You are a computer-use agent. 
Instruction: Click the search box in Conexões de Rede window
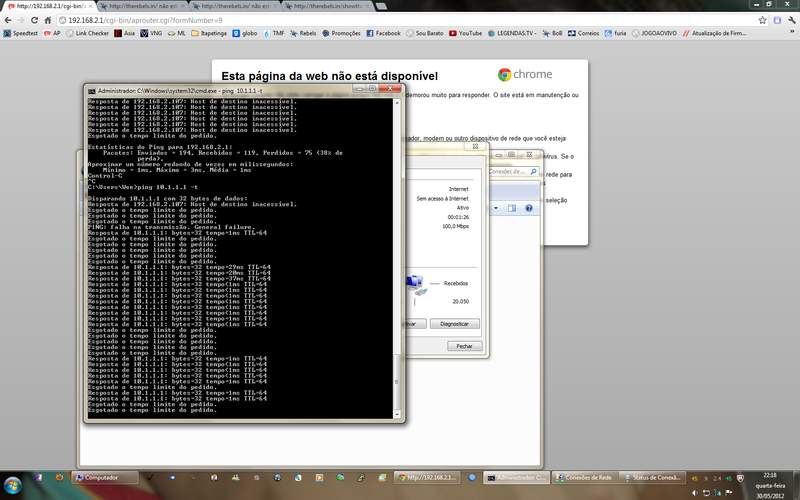click(513, 172)
